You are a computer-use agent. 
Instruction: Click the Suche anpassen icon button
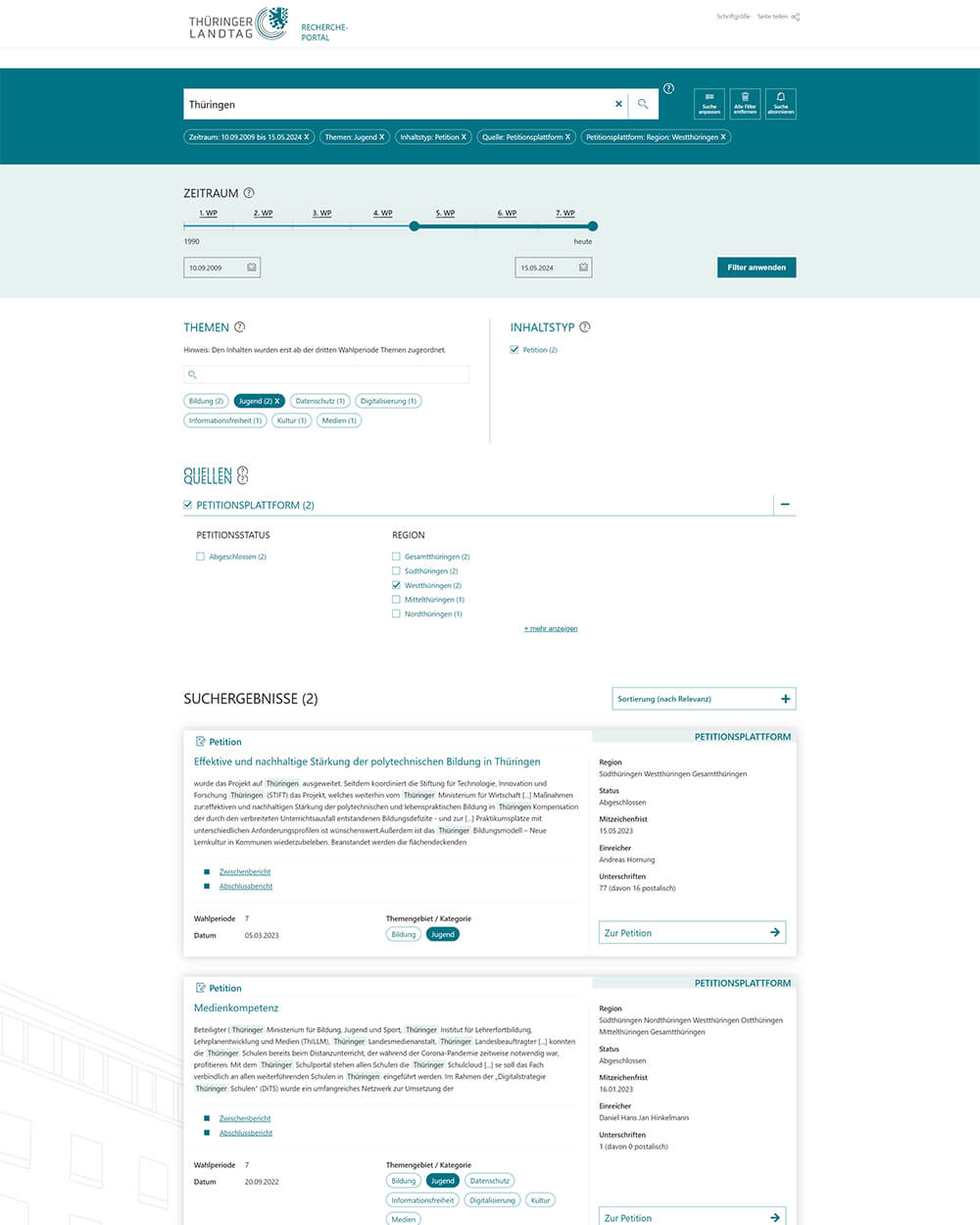point(710,104)
